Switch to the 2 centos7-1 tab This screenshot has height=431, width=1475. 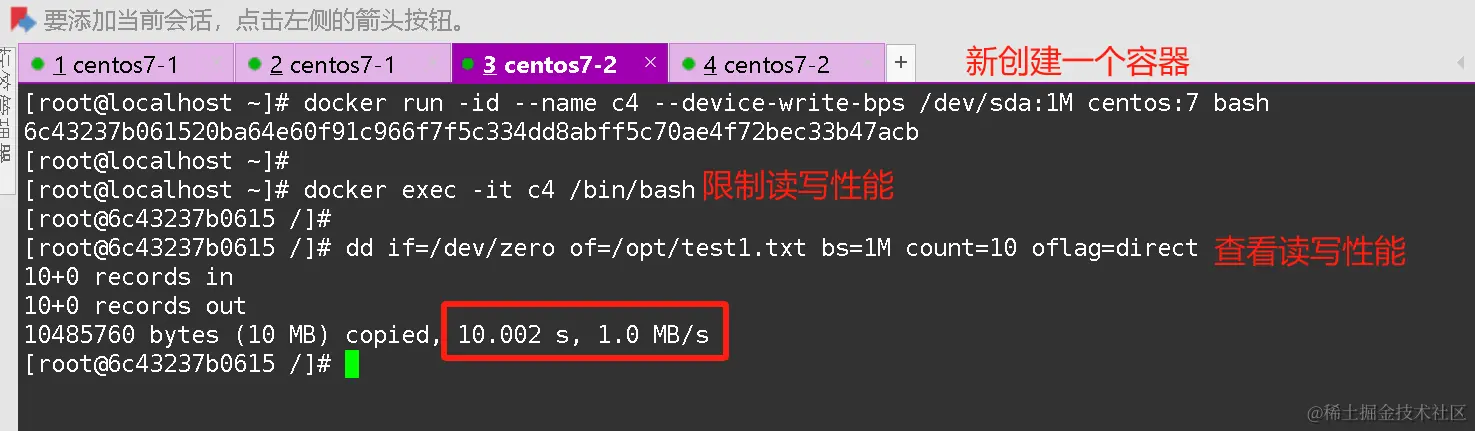(343, 64)
